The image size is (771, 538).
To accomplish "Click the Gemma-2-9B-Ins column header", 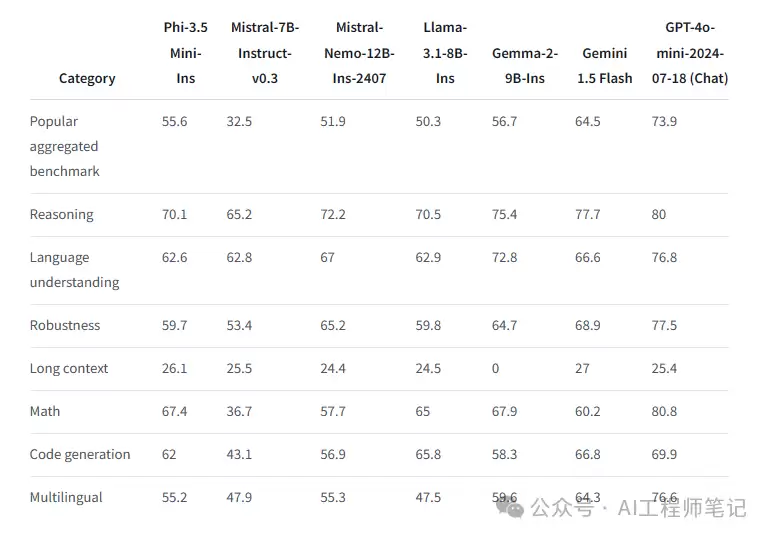I will tap(525, 65).
